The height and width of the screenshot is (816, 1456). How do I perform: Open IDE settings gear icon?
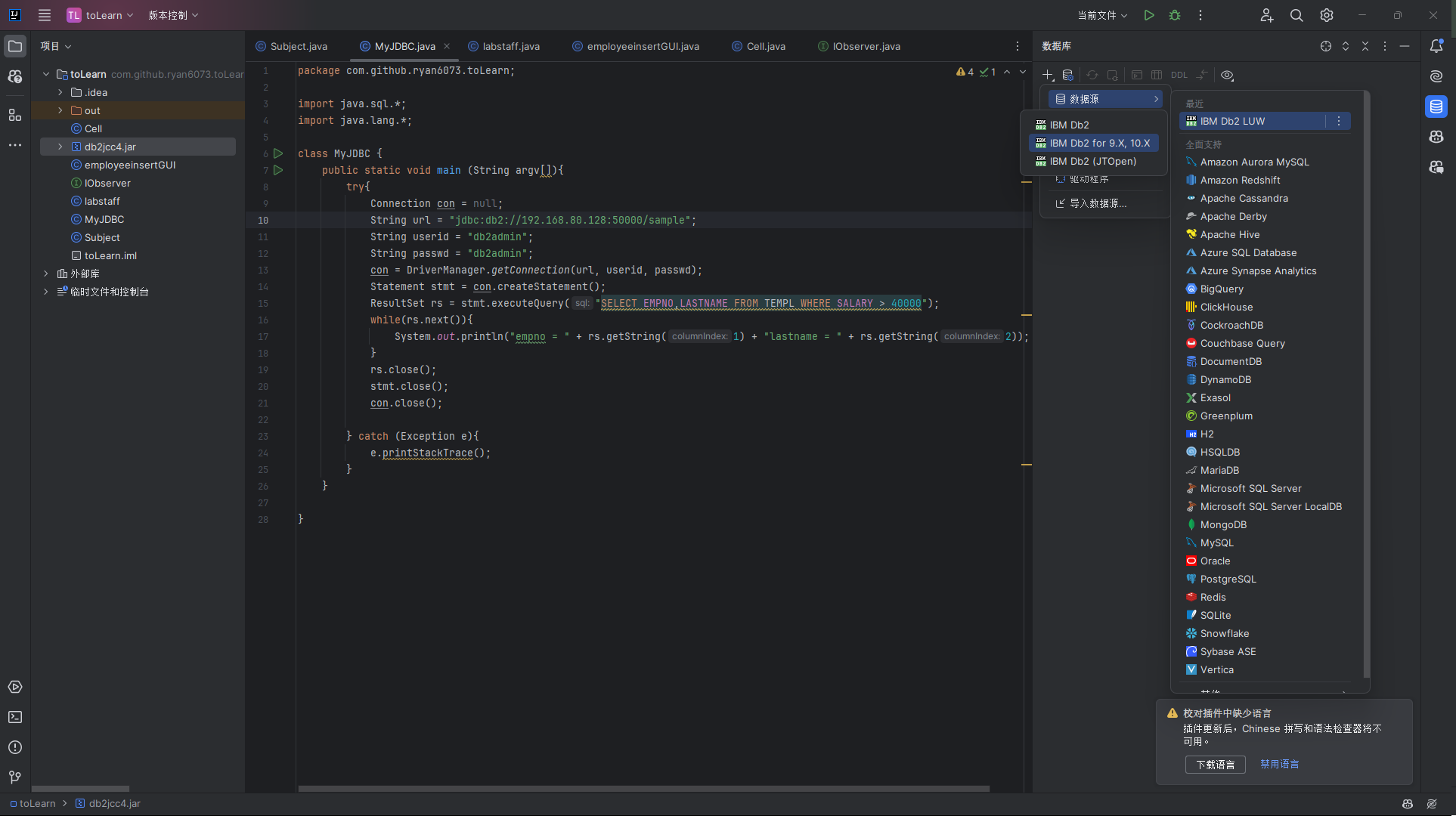click(x=1327, y=15)
